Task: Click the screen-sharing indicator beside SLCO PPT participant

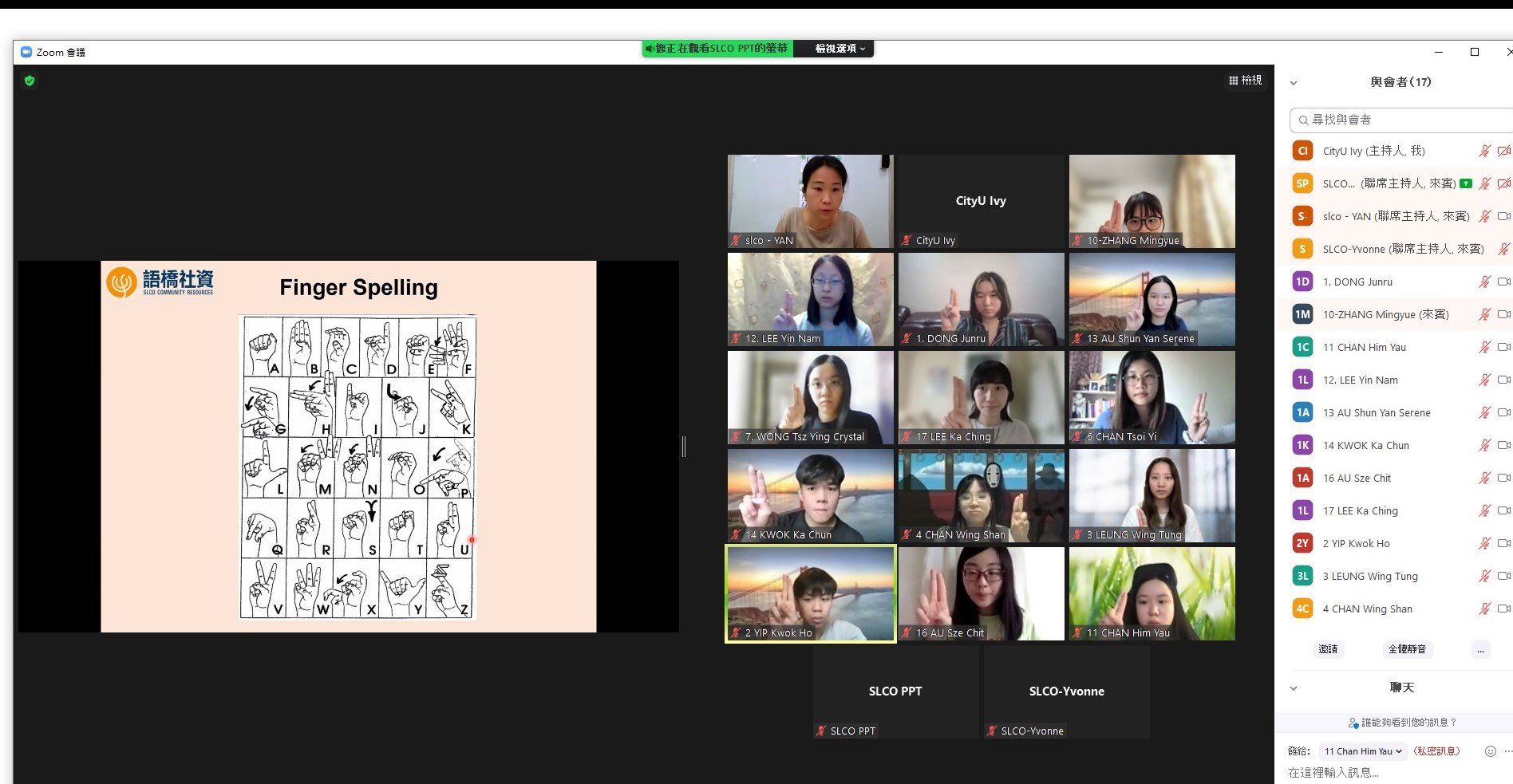Action: click(1466, 183)
